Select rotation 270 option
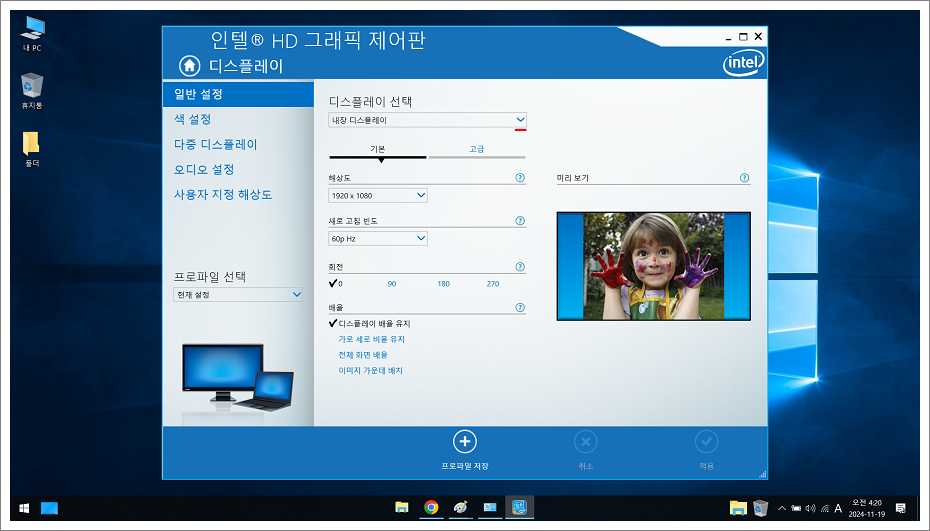Image resolution: width=930 pixels, height=531 pixels. tap(493, 284)
